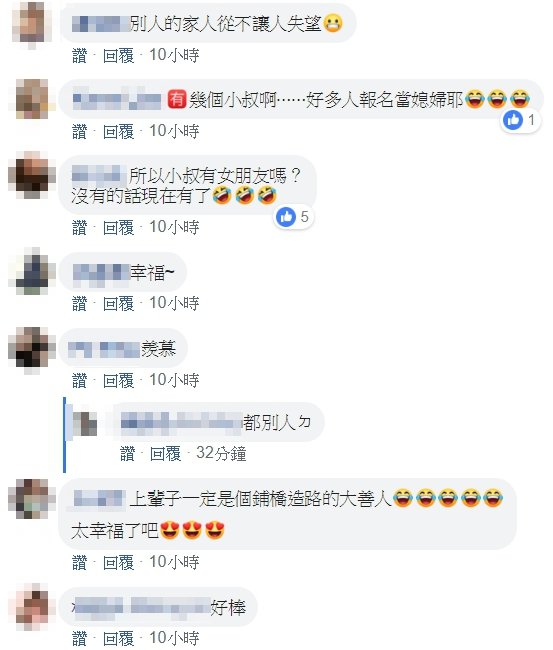553x650 pixels.
Task: Open commenter name on the 好棒 comment
Action: [141, 607]
